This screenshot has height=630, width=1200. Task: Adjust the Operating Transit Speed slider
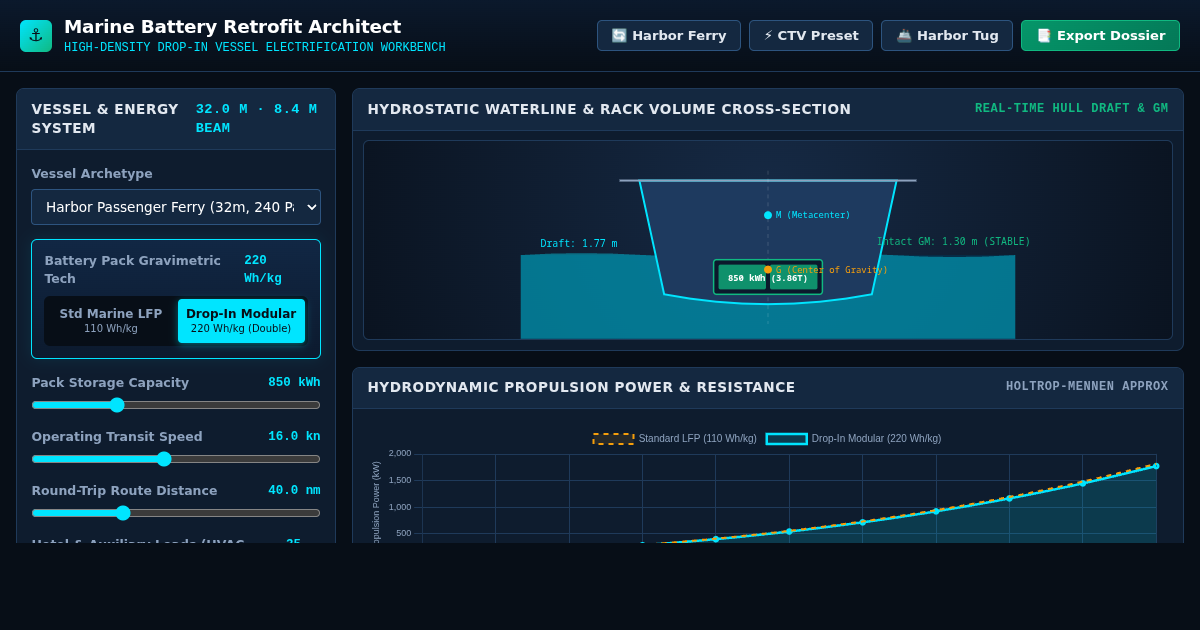[176, 459]
